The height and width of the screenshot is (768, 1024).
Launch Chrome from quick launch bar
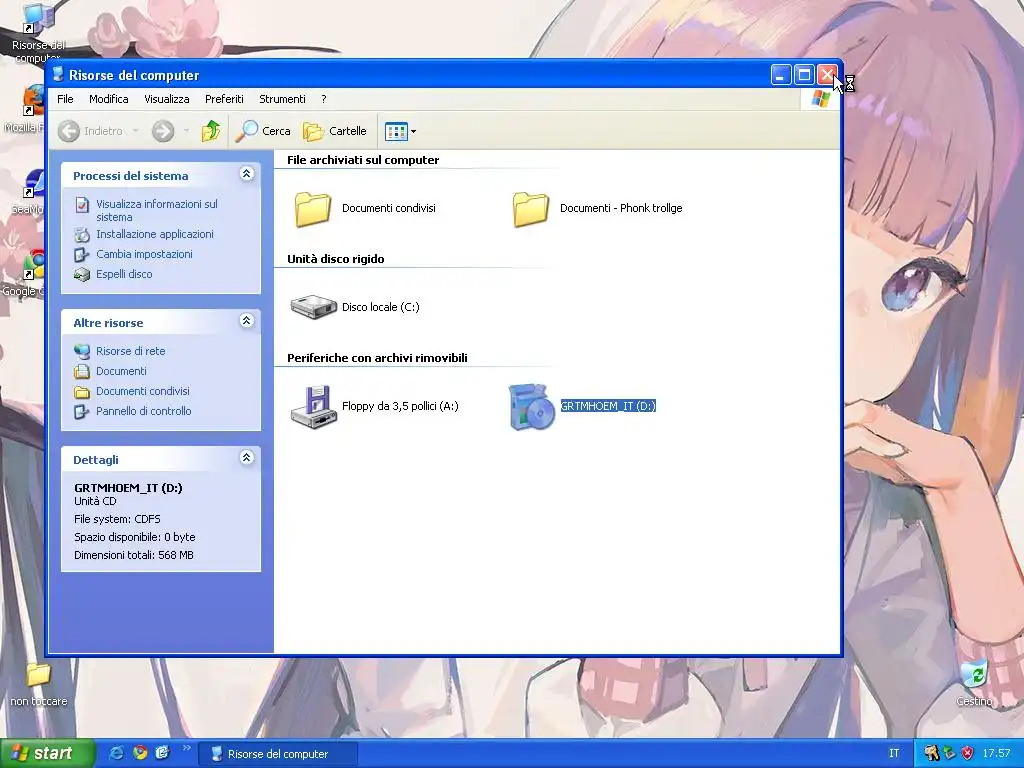tap(140, 753)
